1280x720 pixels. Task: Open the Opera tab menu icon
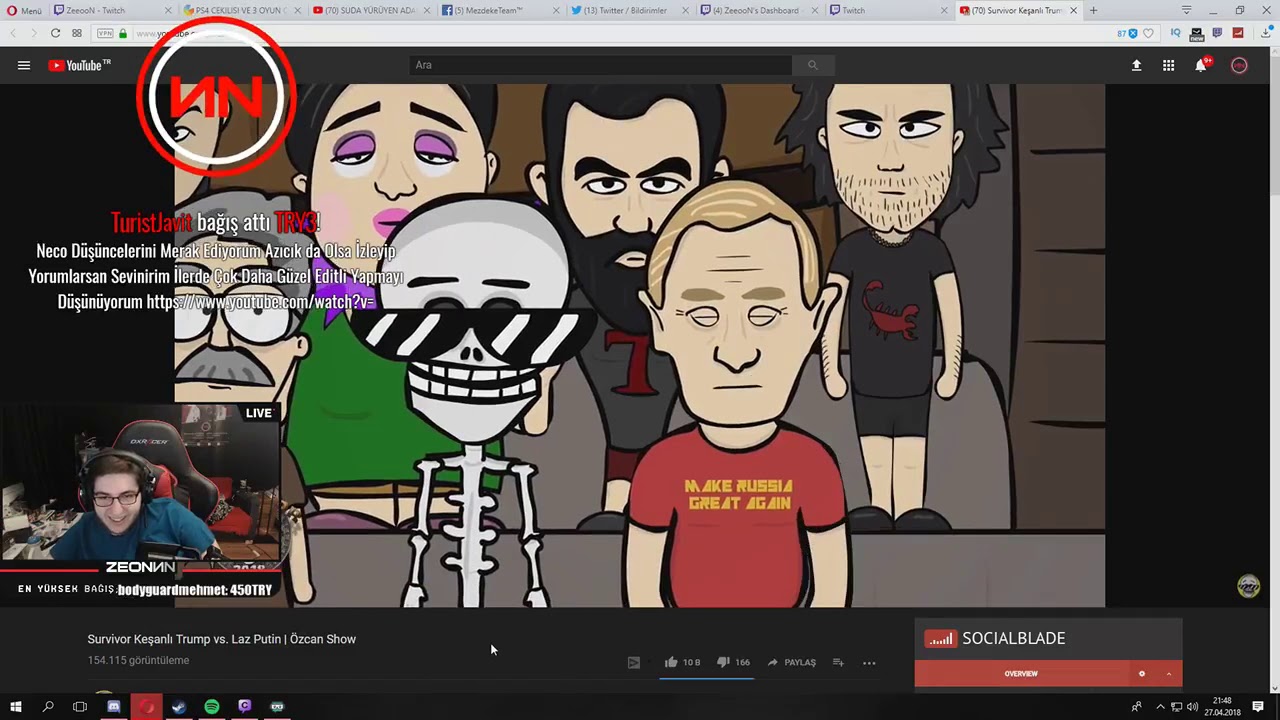point(1186,10)
